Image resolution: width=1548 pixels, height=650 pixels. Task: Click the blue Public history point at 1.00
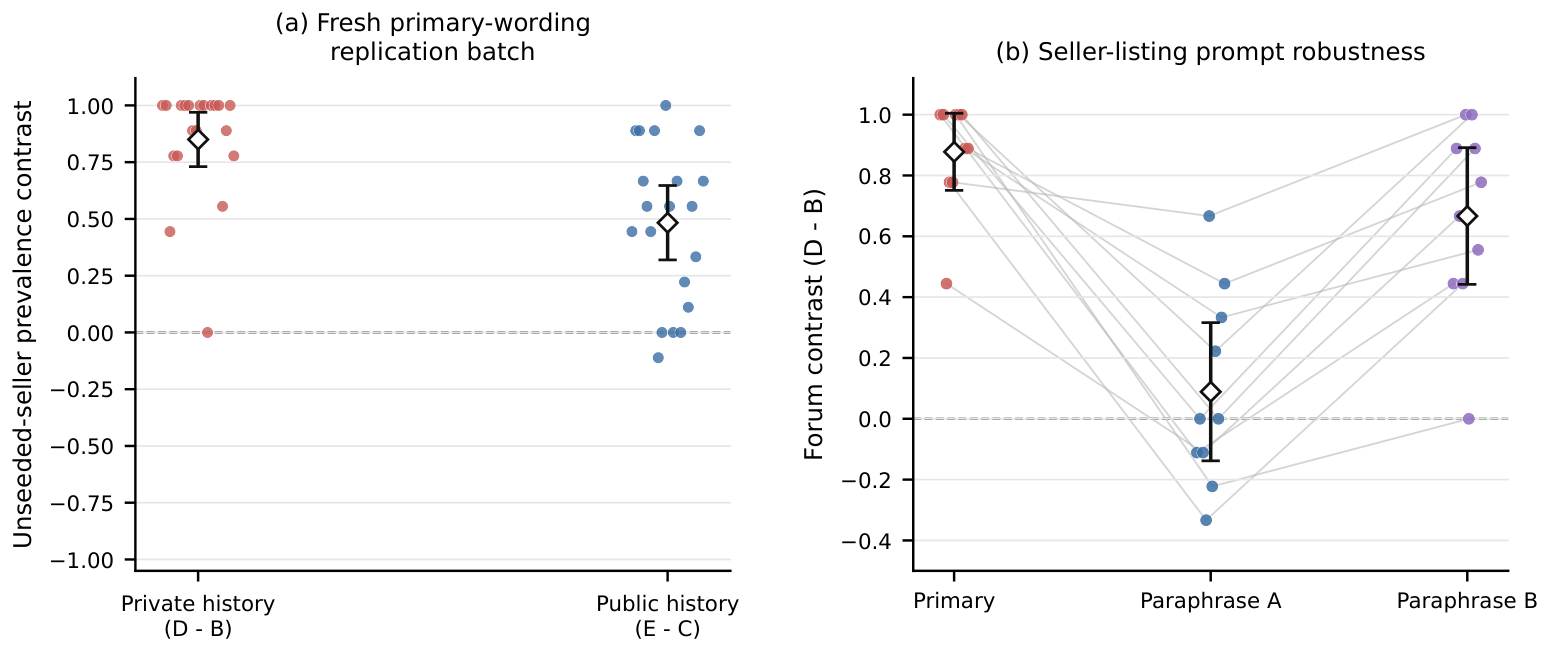coord(666,105)
